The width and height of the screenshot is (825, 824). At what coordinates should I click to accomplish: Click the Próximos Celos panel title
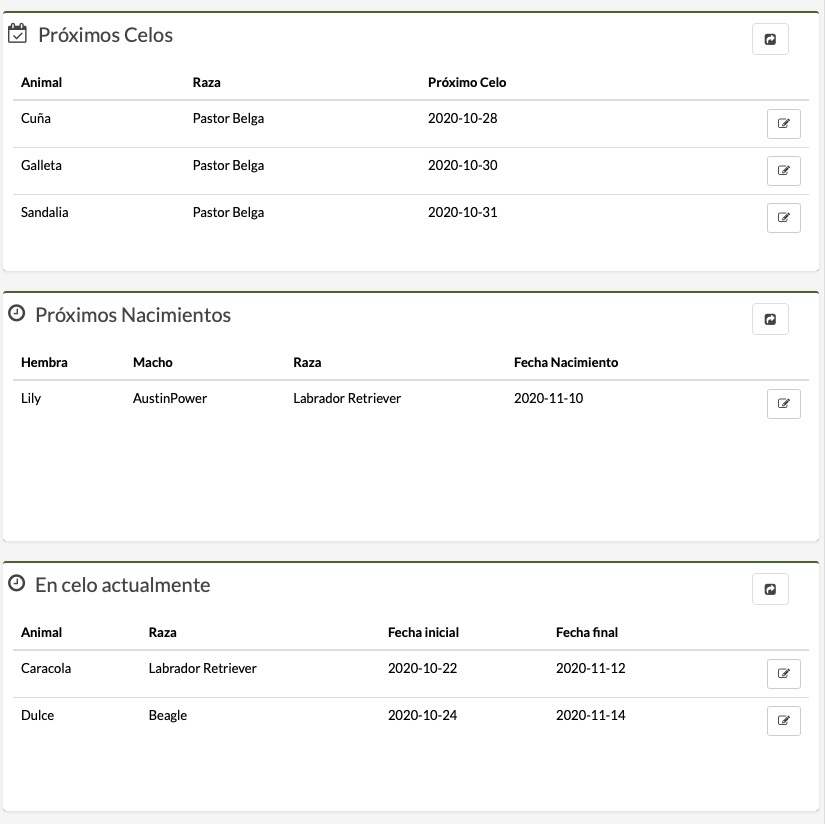pyautogui.click(x=105, y=35)
